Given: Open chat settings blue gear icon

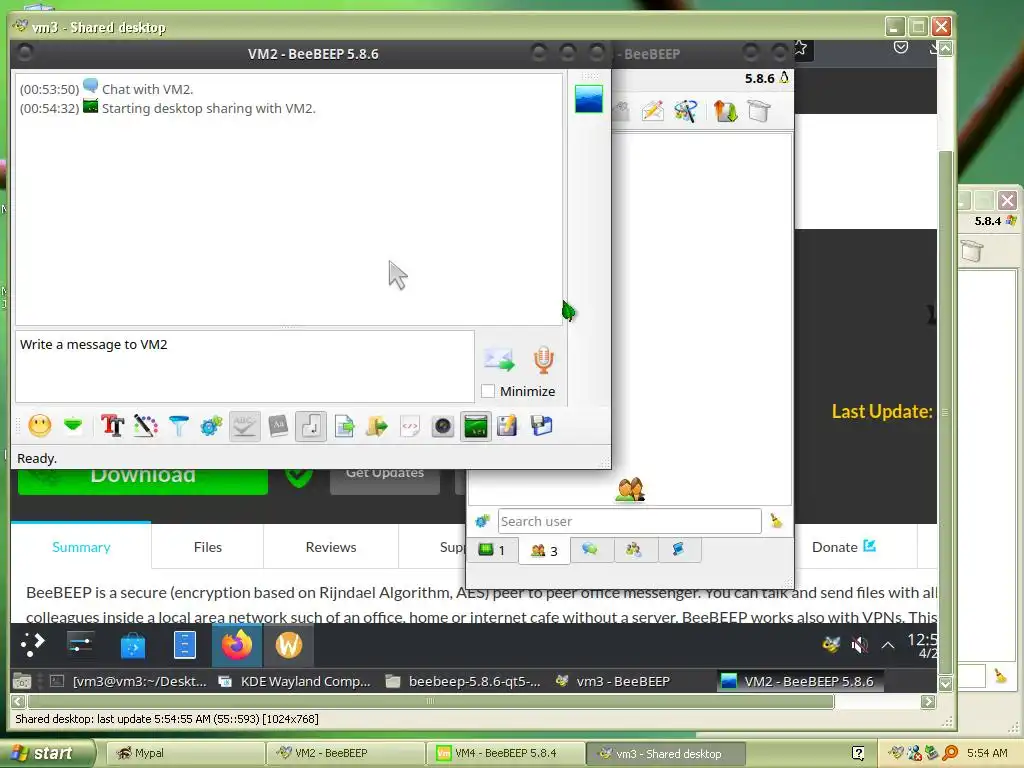Looking at the screenshot, I should [x=212, y=426].
